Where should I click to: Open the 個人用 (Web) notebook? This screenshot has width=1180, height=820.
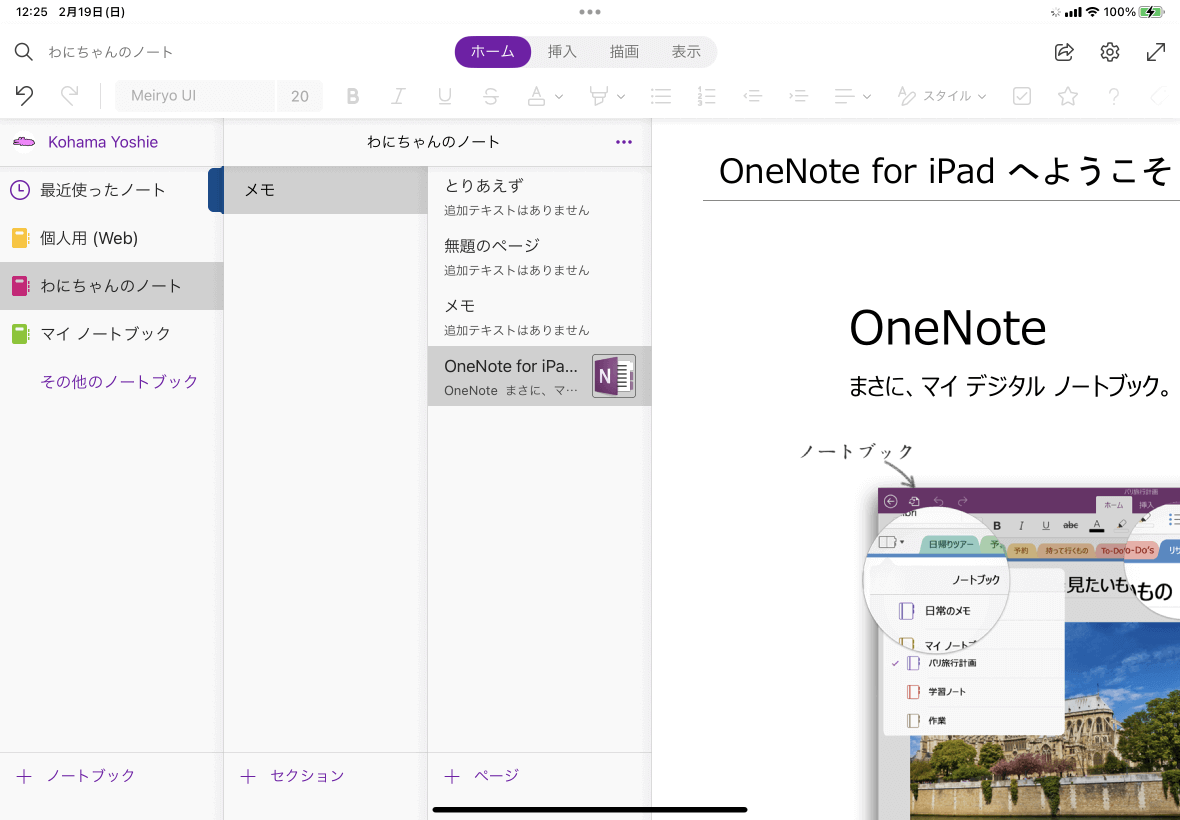click(111, 238)
